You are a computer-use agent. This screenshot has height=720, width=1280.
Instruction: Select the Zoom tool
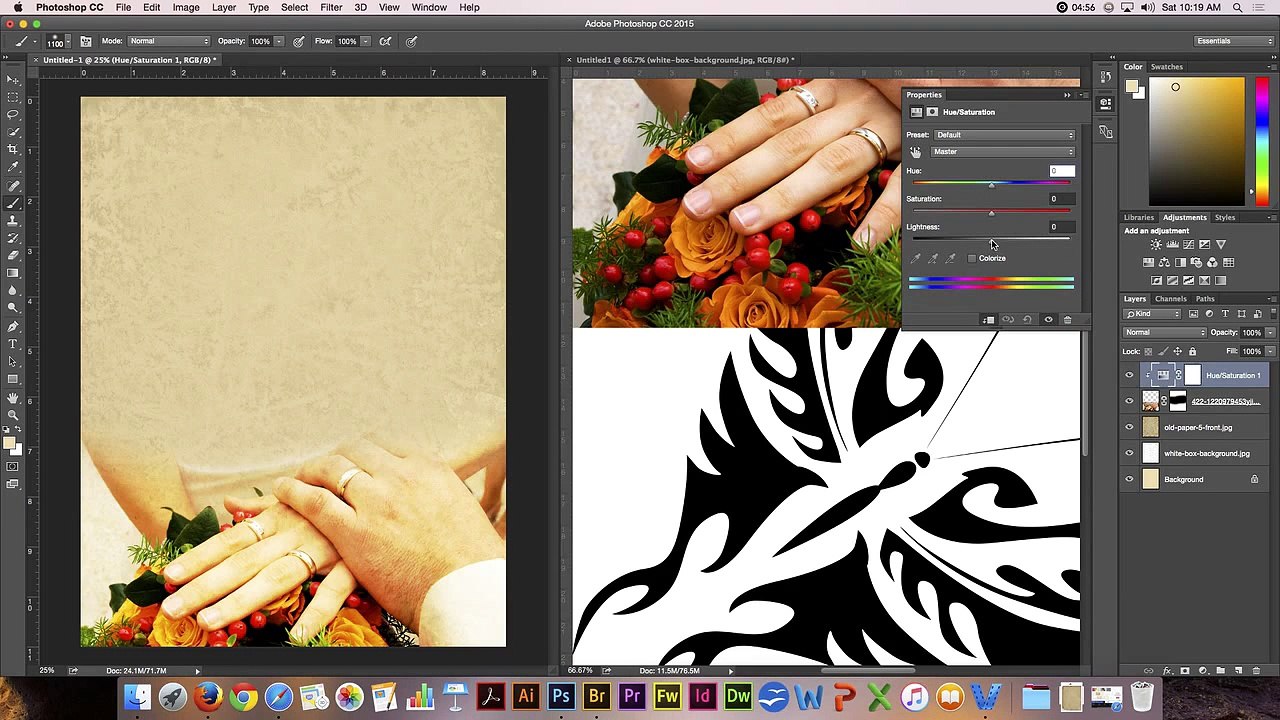click(13, 415)
